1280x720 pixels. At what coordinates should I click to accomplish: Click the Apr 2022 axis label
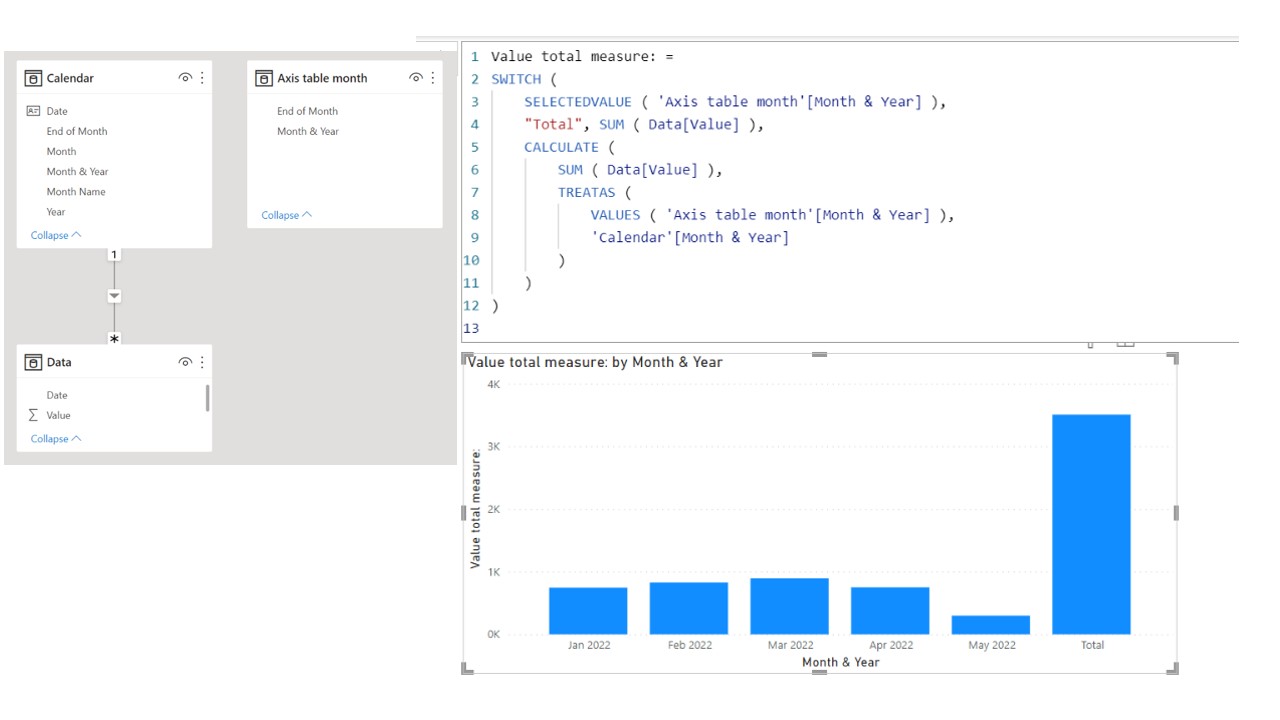pyautogui.click(x=891, y=645)
